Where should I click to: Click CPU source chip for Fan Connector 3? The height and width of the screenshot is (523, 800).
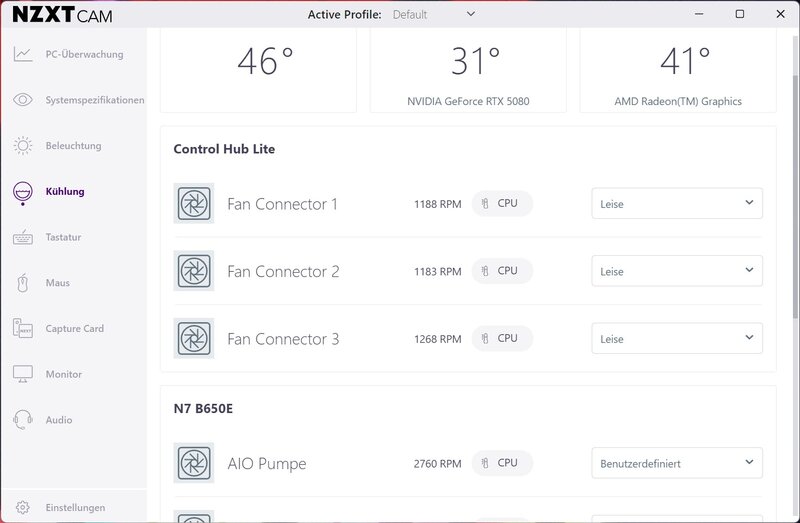(502, 338)
